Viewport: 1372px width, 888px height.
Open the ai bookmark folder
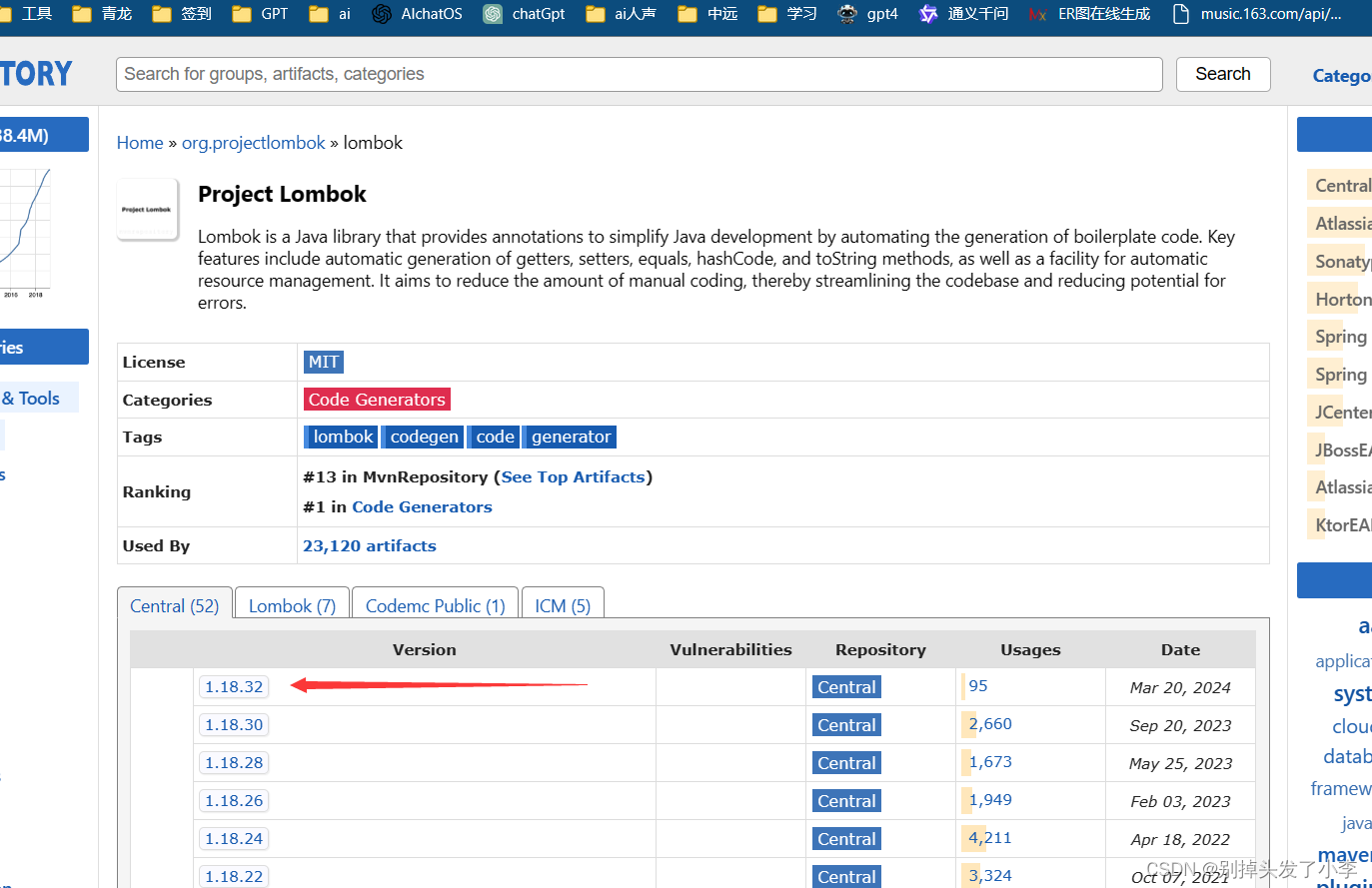pos(331,14)
